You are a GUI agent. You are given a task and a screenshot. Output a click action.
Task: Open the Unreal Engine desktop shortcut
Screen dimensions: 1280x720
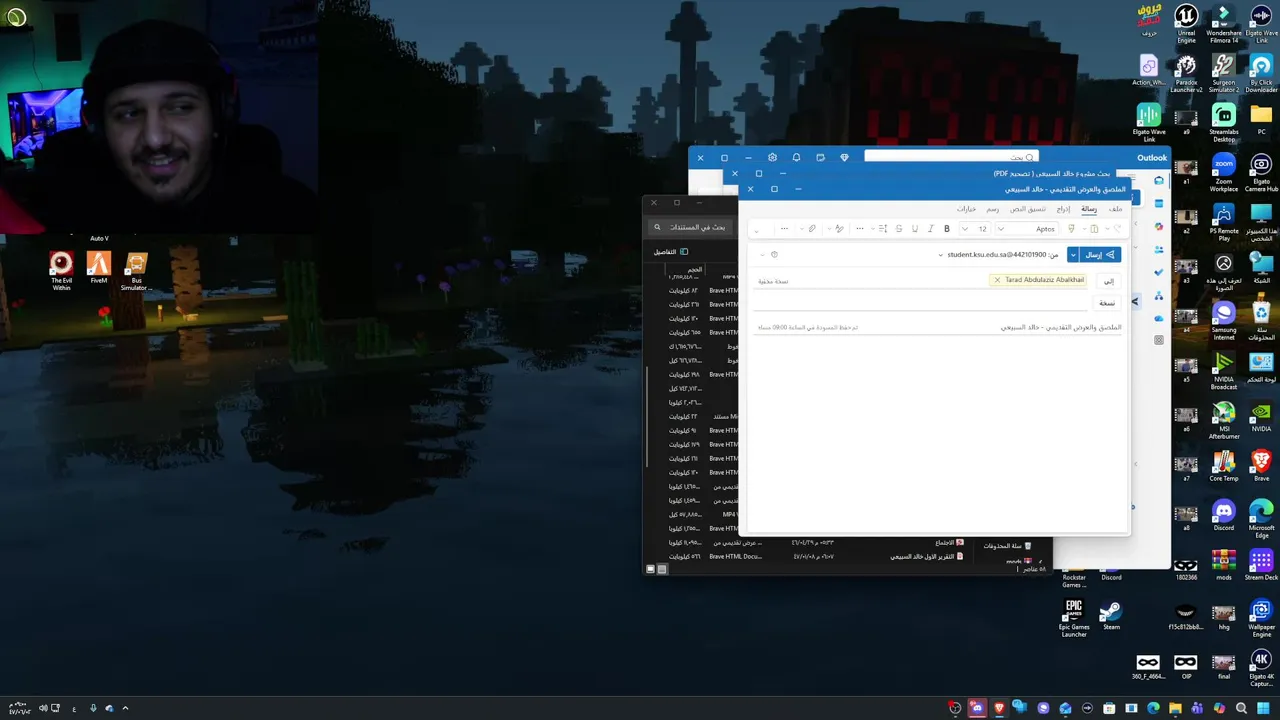pos(1186,23)
